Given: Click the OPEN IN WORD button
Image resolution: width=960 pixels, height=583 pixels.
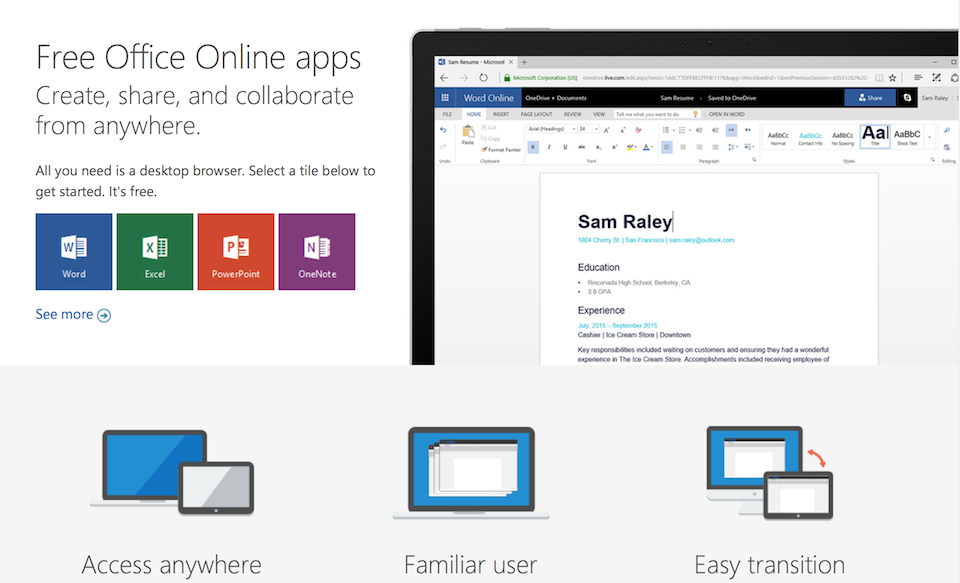Looking at the screenshot, I should coord(727,114).
